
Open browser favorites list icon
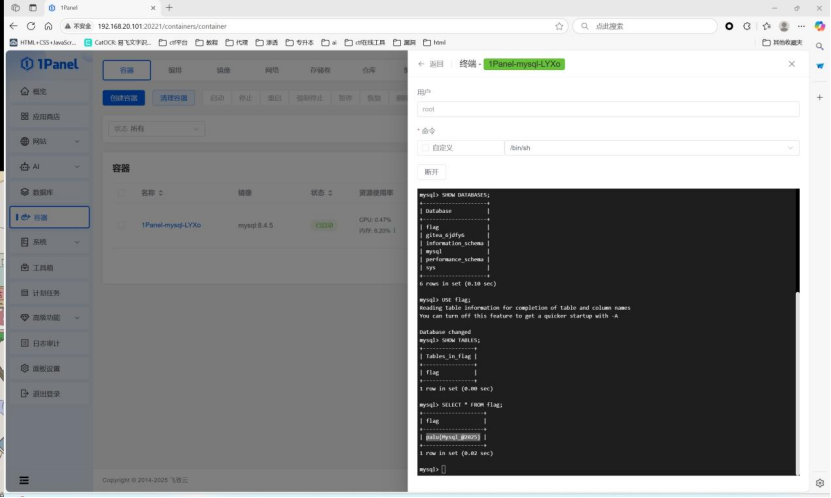tap(766, 26)
